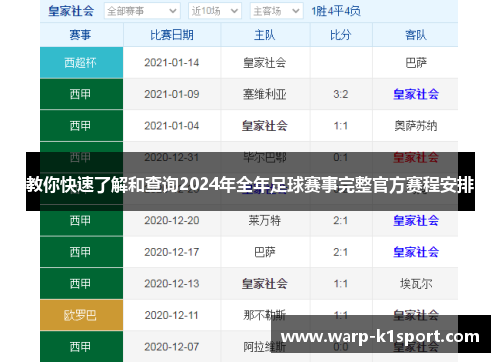
Task: Click the 1胜4平4负 record summary
Action: click(x=336, y=11)
